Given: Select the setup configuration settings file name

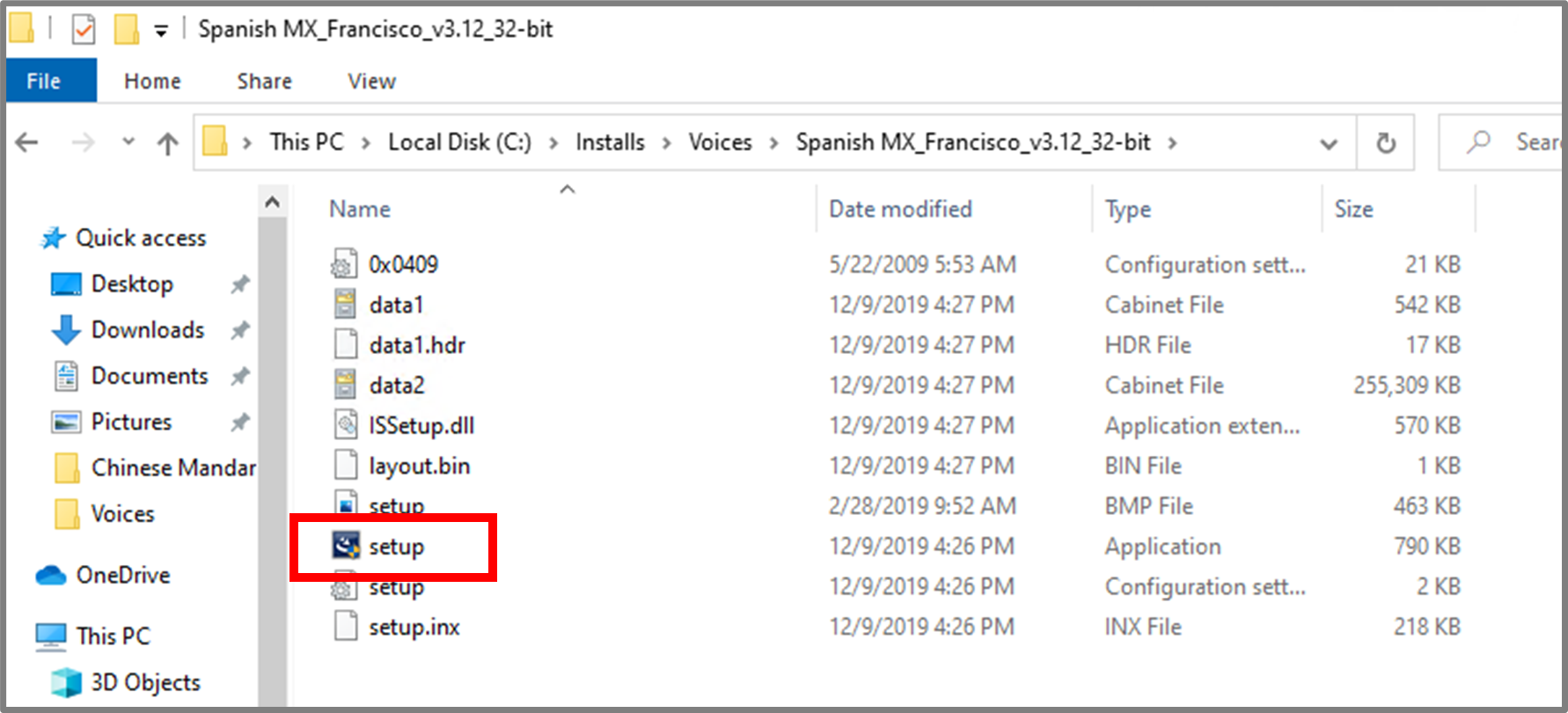Looking at the screenshot, I should tap(397, 587).
